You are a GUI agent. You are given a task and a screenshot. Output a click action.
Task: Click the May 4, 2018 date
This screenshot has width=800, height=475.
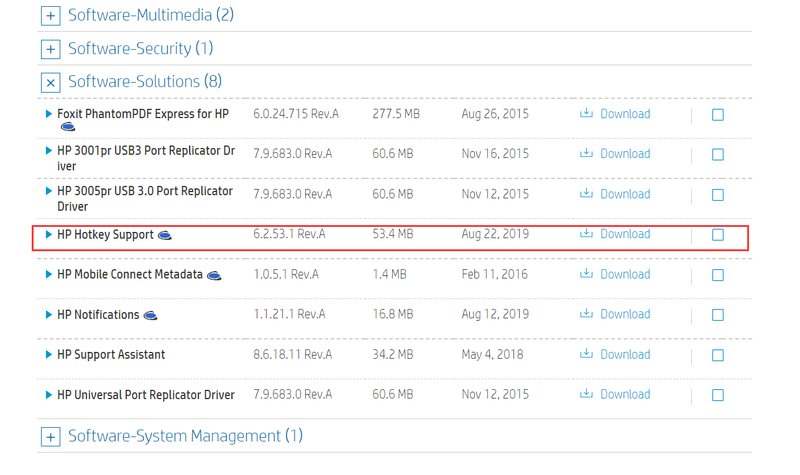click(x=492, y=354)
